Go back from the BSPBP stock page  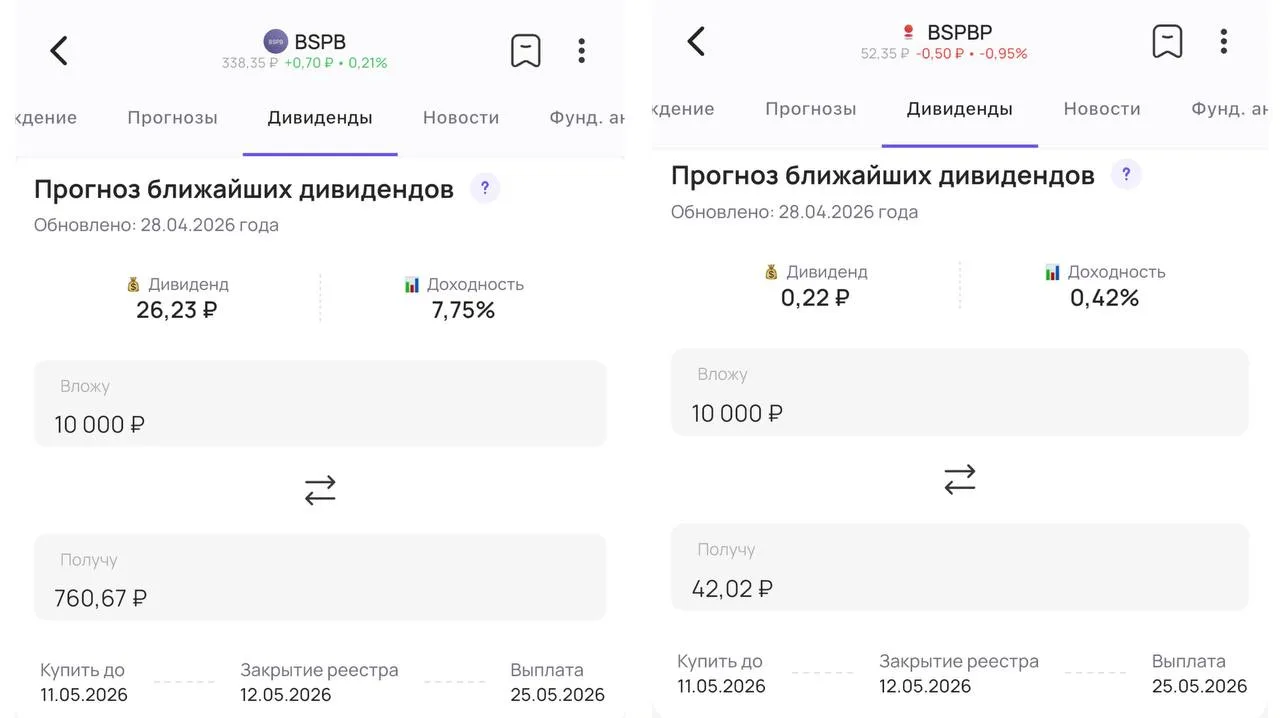pyautogui.click(x=696, y=41)
